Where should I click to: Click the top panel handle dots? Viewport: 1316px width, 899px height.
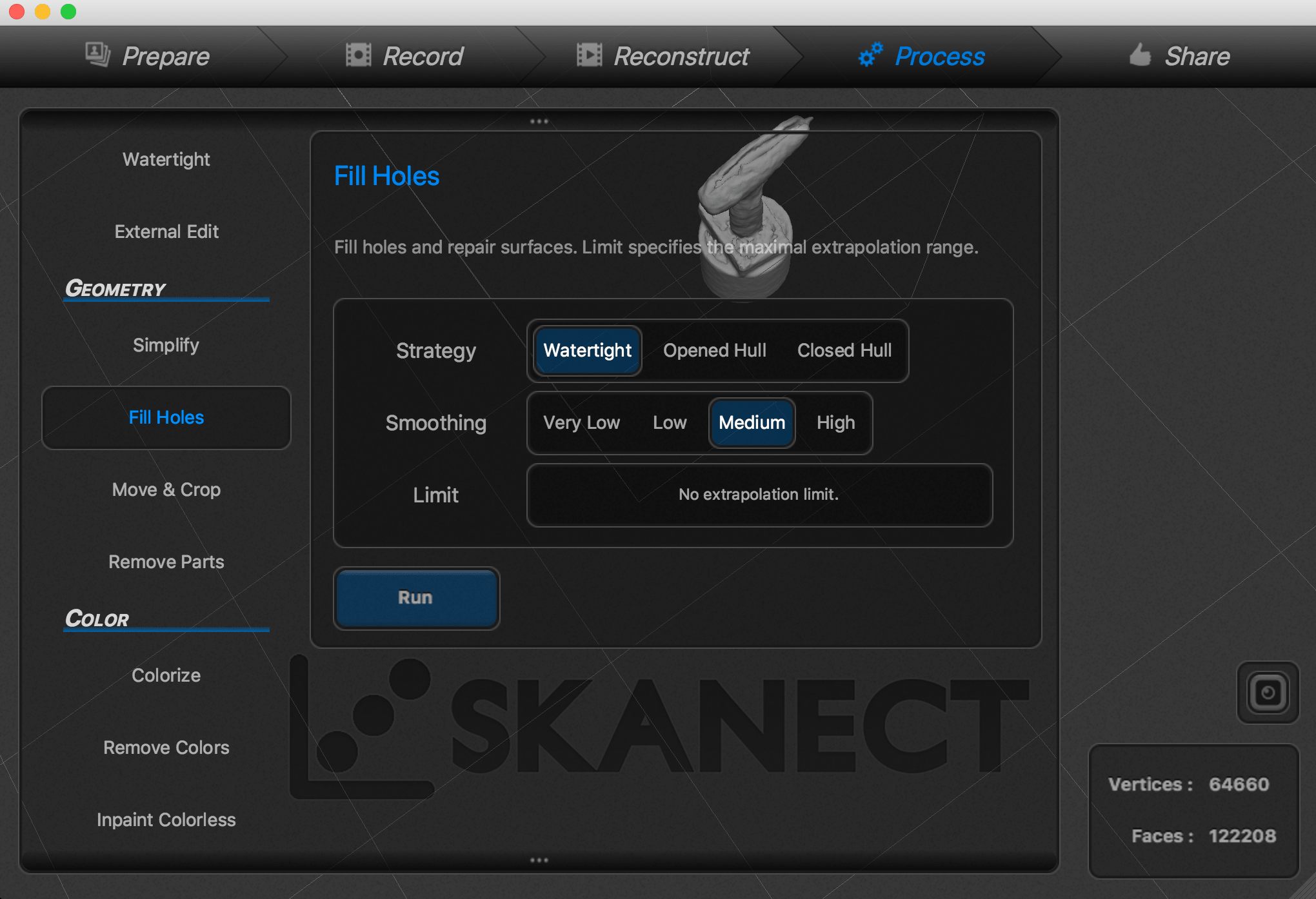click(x=539, y=121)
